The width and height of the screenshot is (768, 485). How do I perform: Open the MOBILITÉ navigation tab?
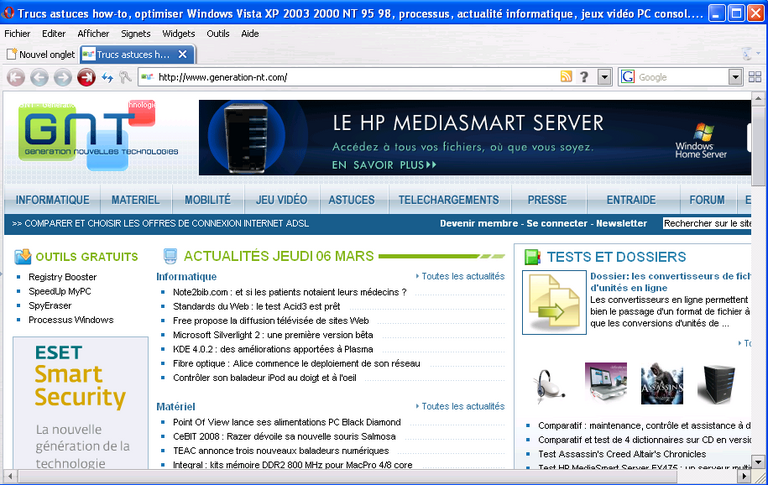coord(208,200)
